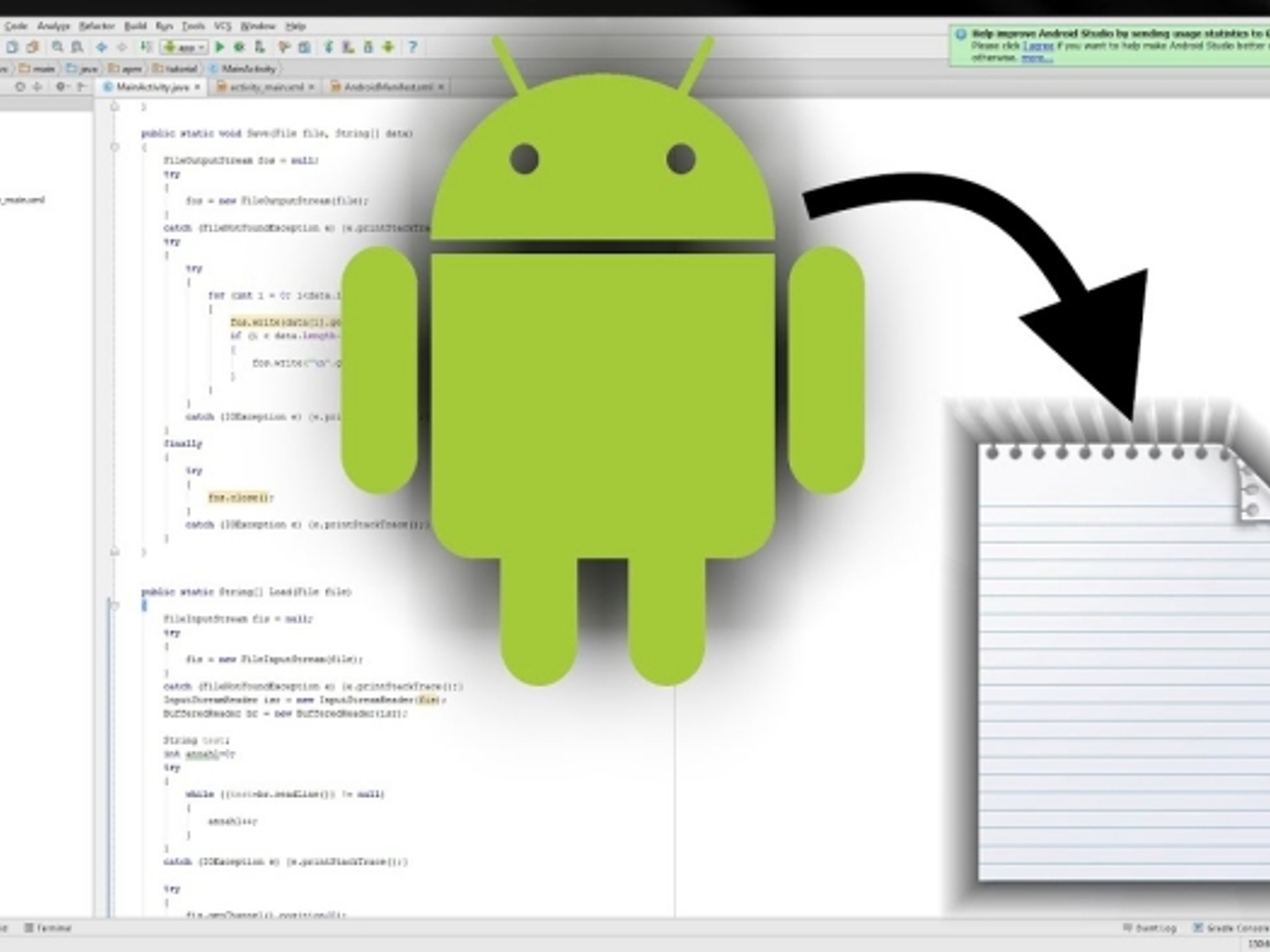Close the AndroidManifest.xml tab
Viewport: 1270px width, 952px height.
point(441,87)
